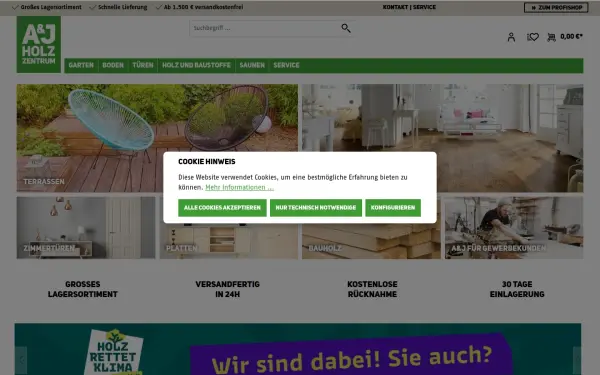The height and width of the screenshot is (375, 600).
Task: Click Versandfertig in 24h text
Action: point(227,289)
